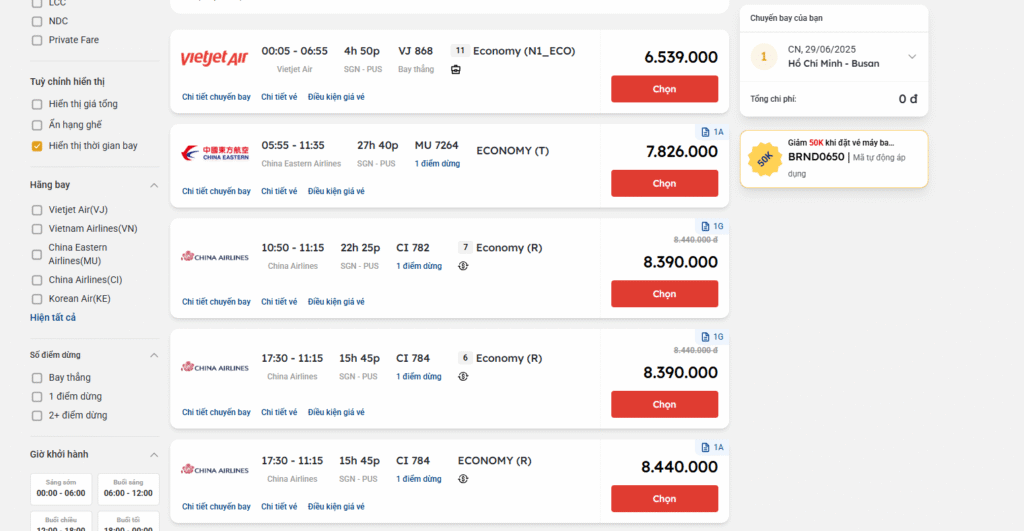This screenshot has width=1024, height=531.
Task: Expand Hồ Chí Minh - Busan trip dropdown
Action: coord(912,57)
